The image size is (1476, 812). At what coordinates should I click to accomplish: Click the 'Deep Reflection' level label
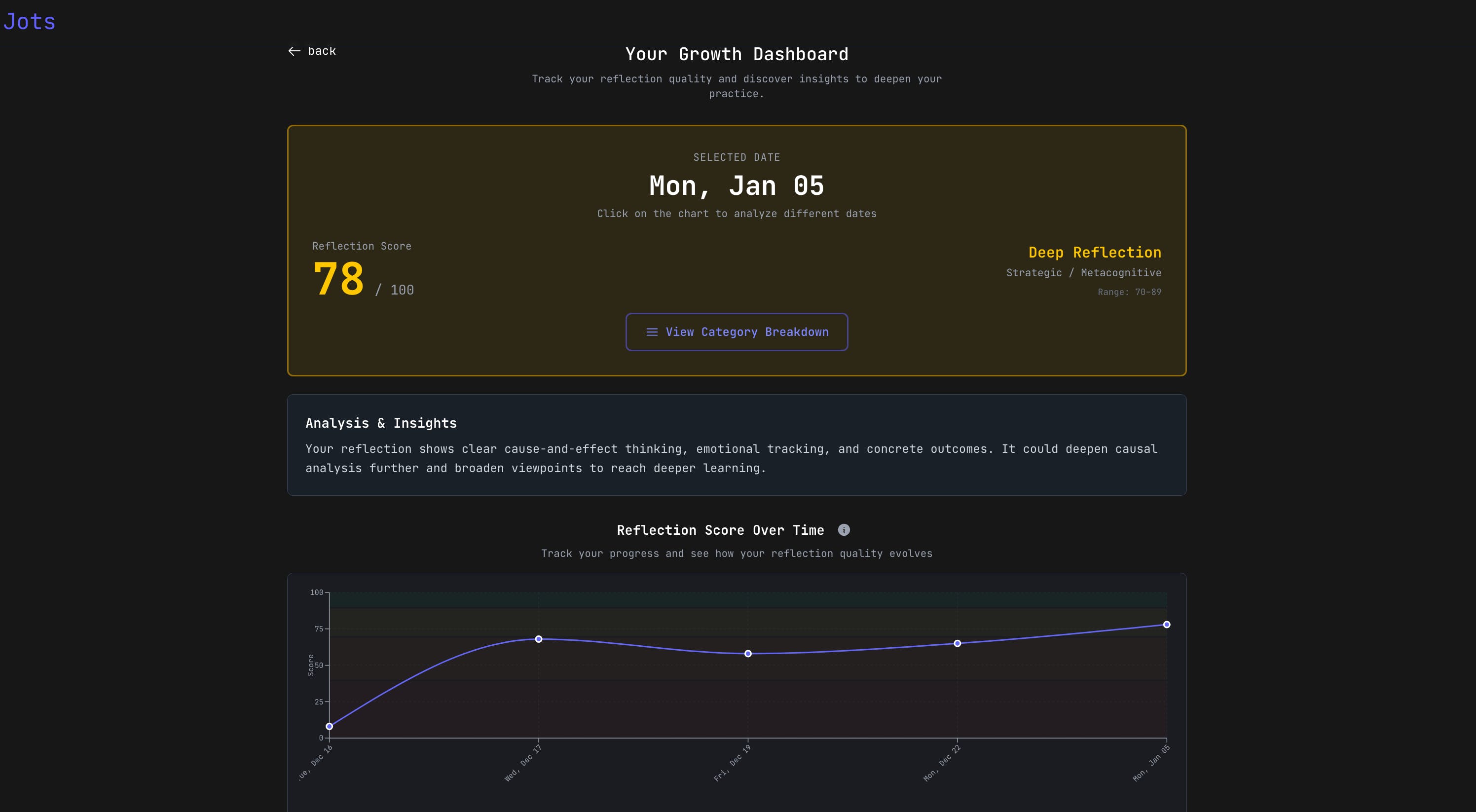pos(1094,252)
